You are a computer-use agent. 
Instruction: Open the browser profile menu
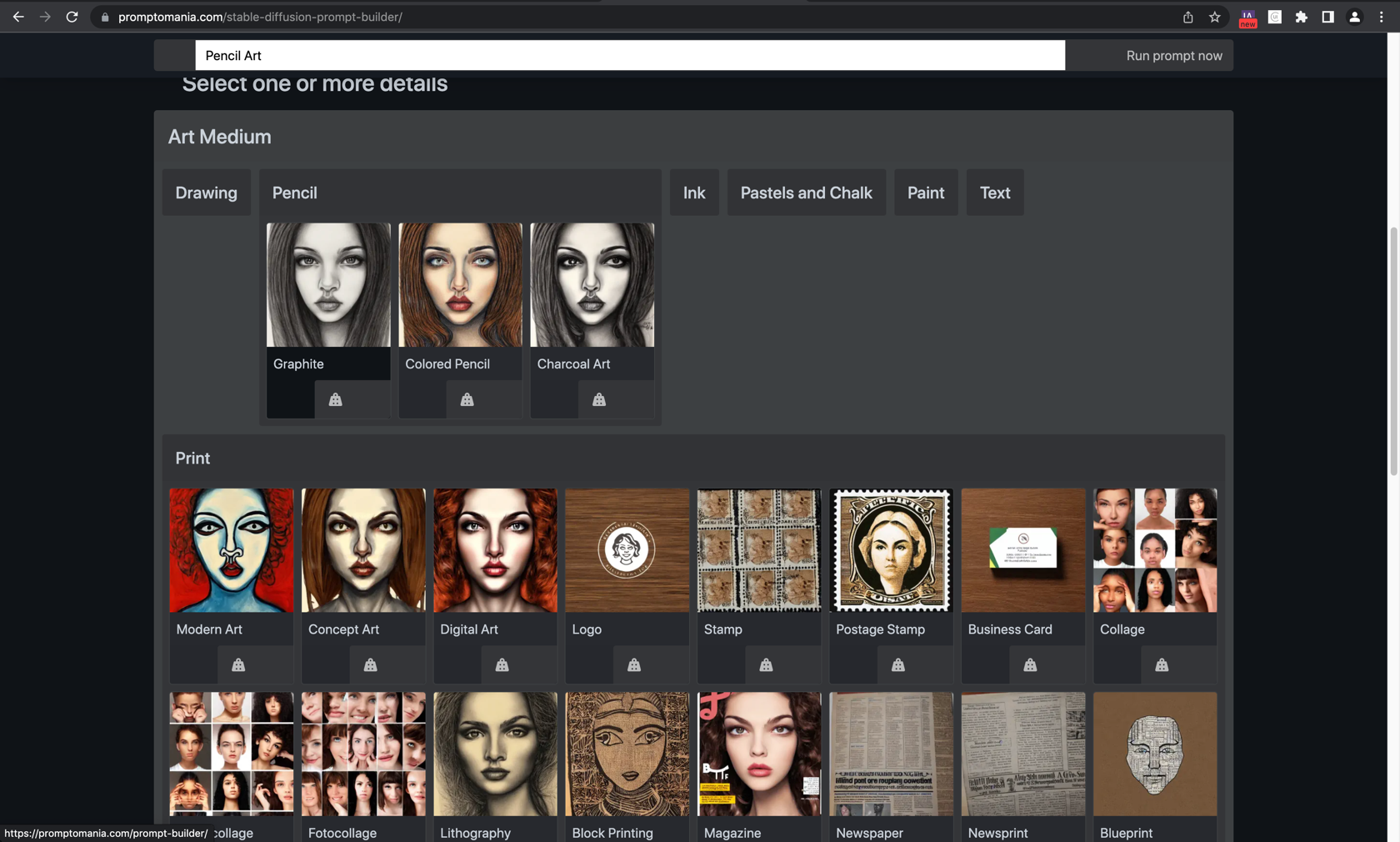click(x=1355, y=17)
